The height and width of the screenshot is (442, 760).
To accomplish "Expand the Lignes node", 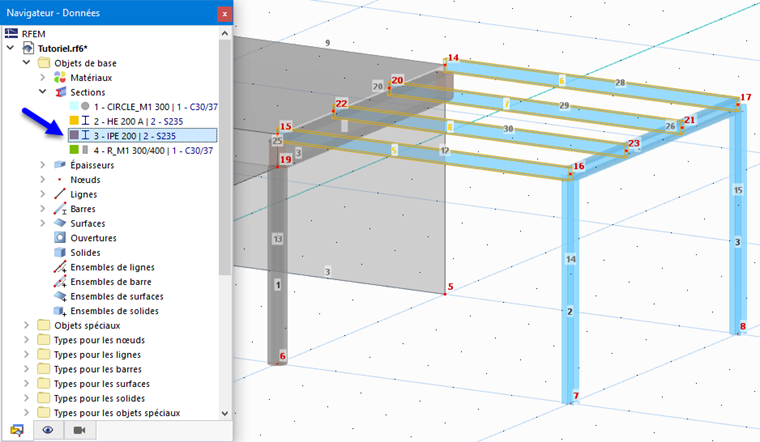I will (x=43, y=194).
